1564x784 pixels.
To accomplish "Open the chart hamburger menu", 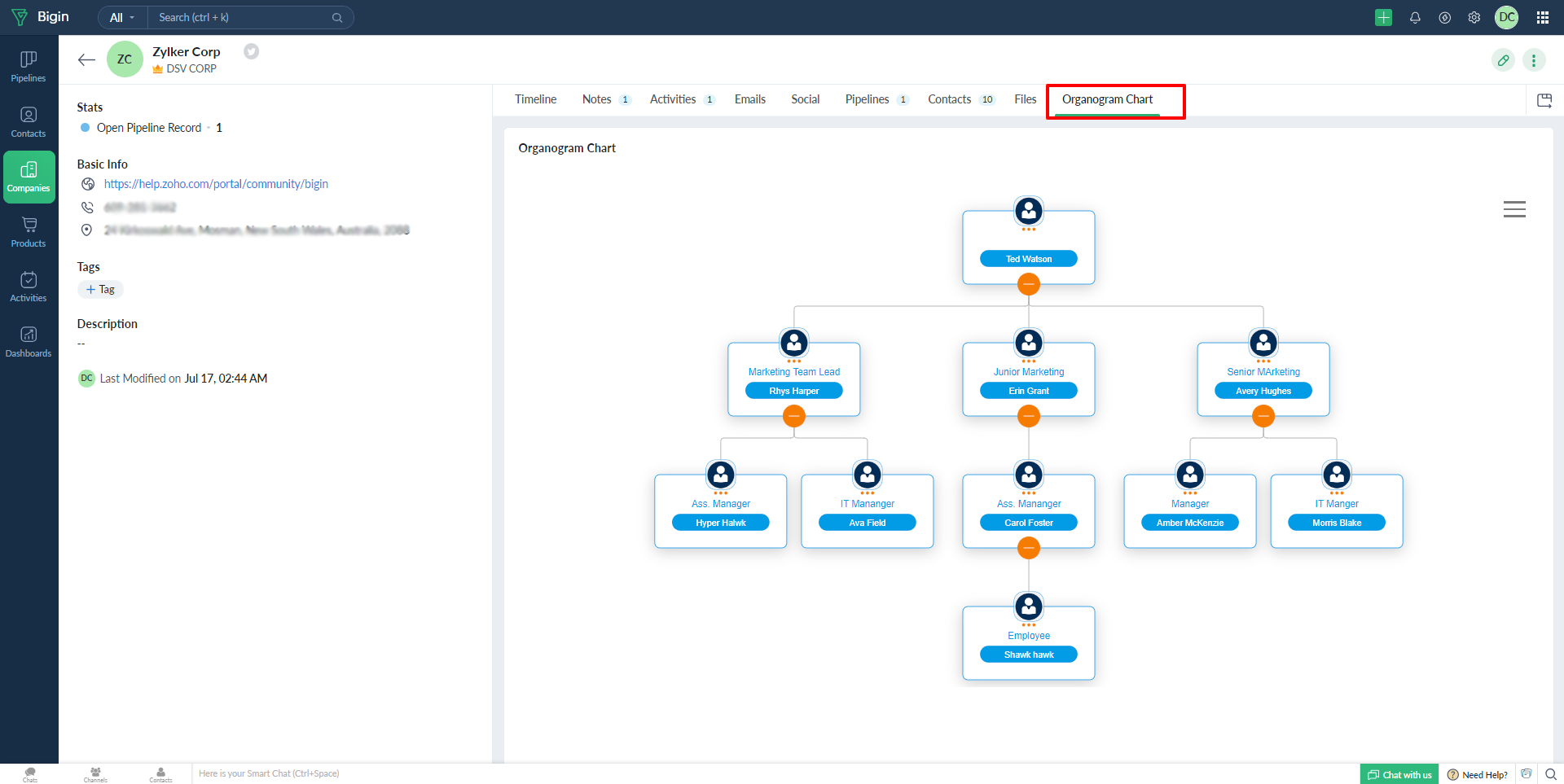I will coord(1514,209).
